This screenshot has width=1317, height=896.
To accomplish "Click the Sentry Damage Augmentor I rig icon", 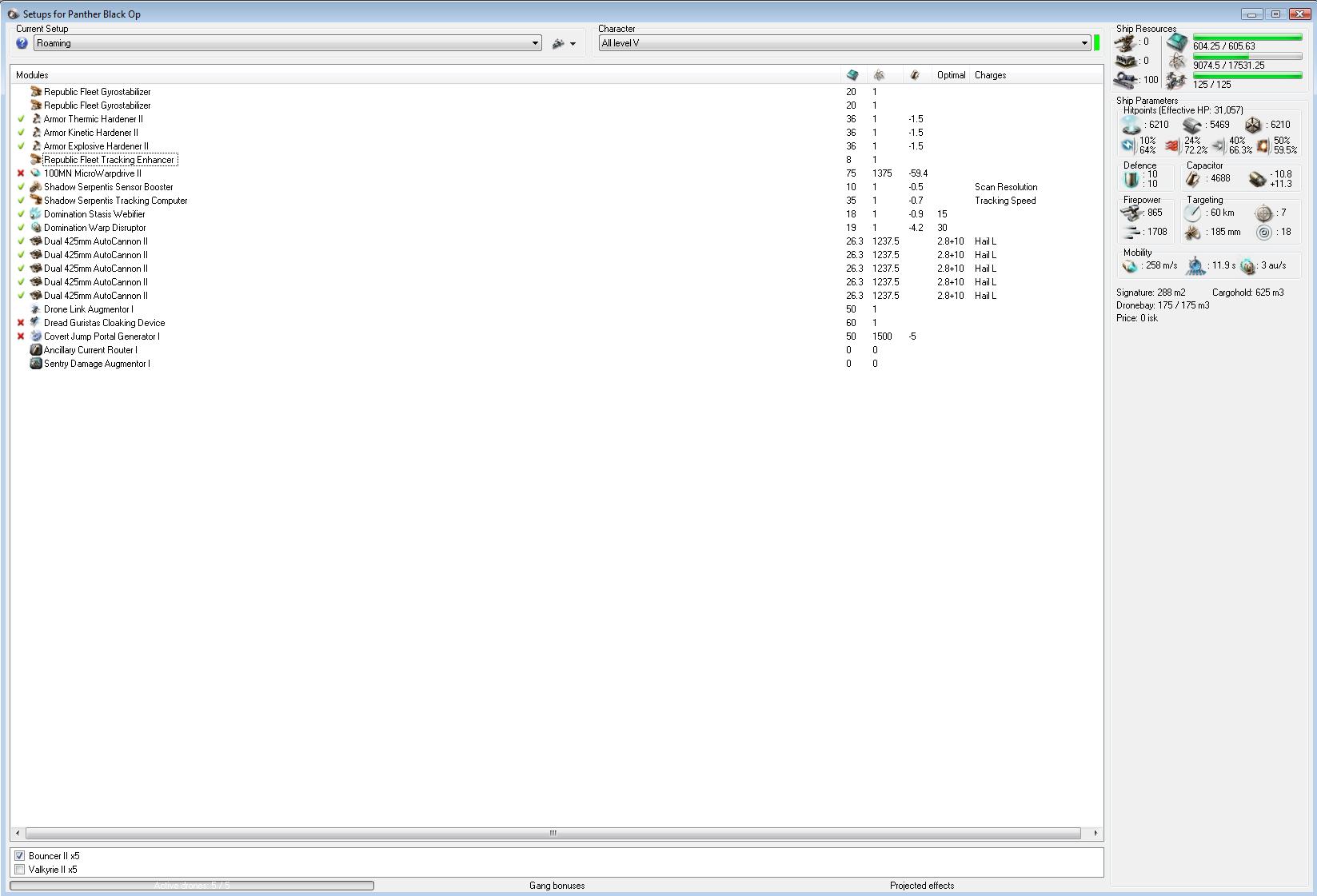I will [x=35, y=364].
